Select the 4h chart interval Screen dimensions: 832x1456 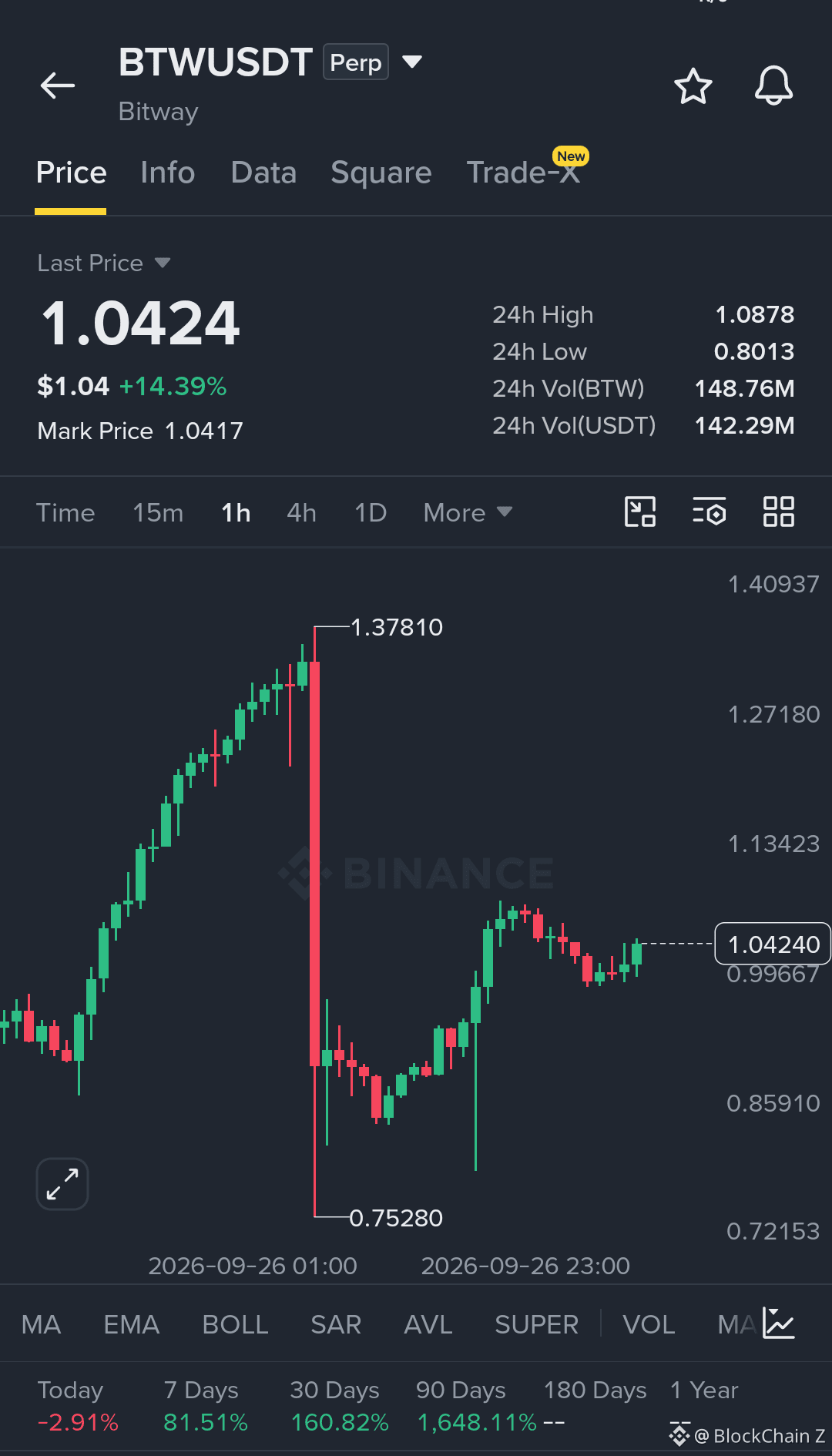coord(301,512)
